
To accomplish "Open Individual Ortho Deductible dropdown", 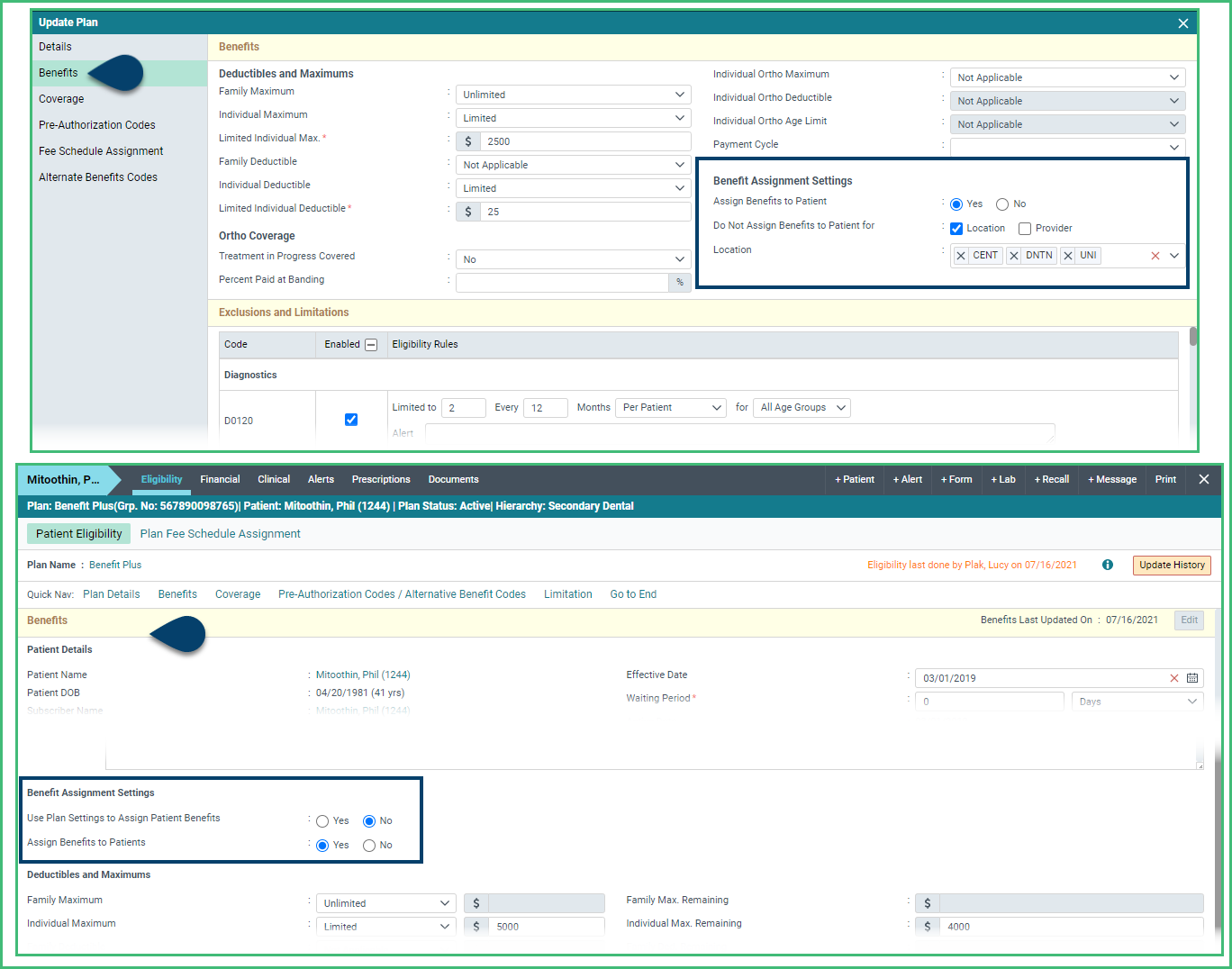I will point(1068,101).
